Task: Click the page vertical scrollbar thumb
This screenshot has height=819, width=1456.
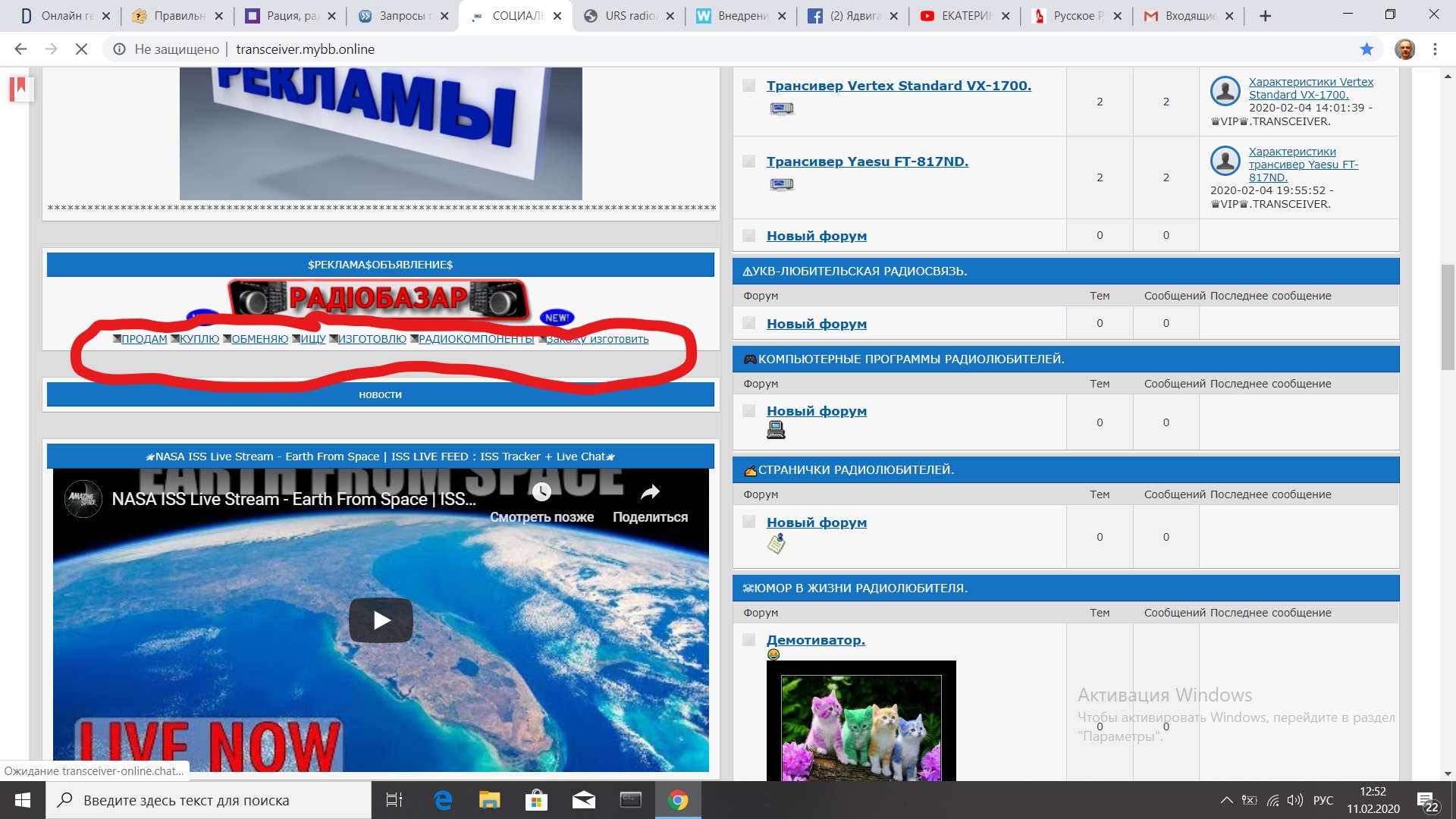Action: (x=1448, y=317)
